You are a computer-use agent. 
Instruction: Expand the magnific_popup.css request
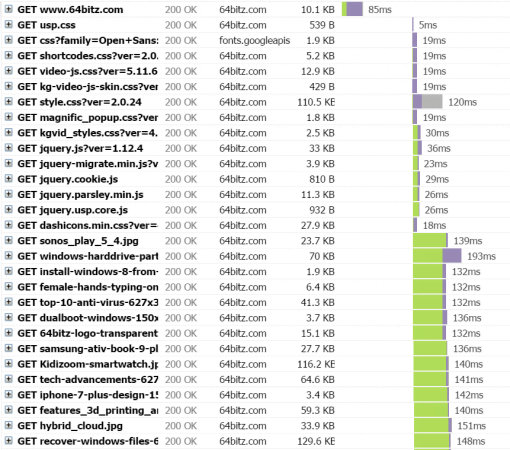(x=9, y=117)
